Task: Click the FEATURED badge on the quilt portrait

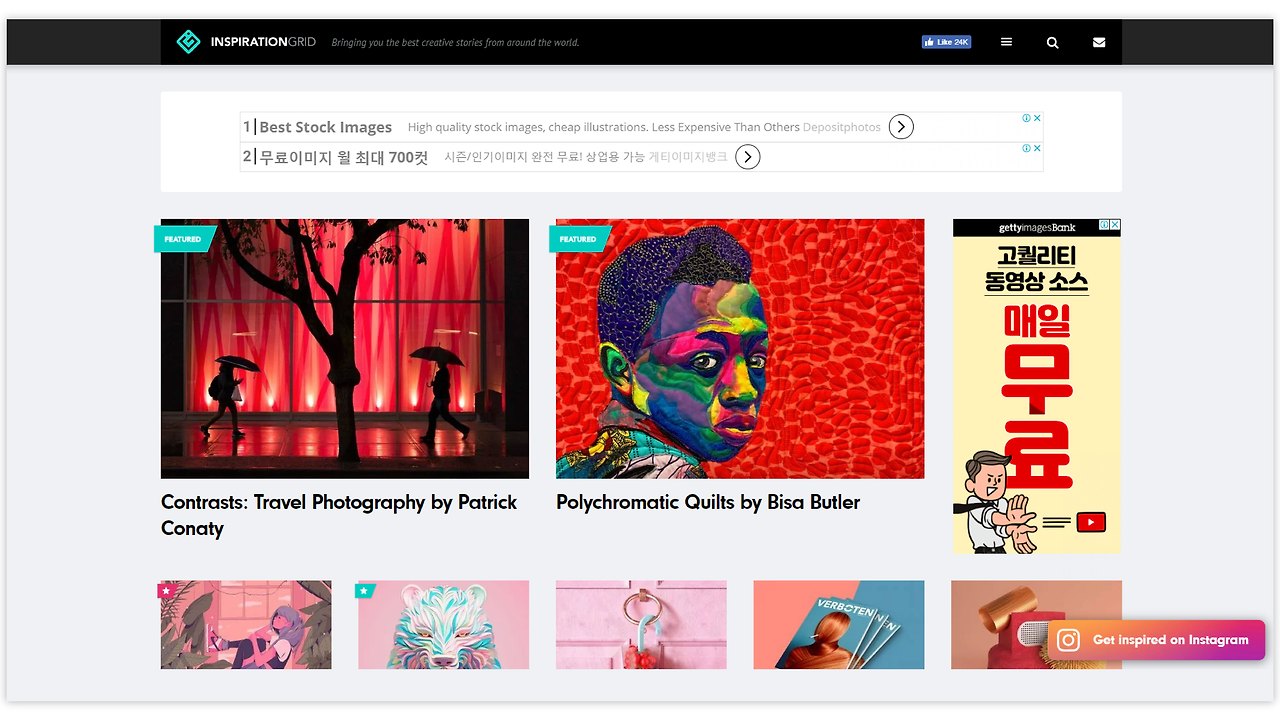Action: [x=579, y=239]
